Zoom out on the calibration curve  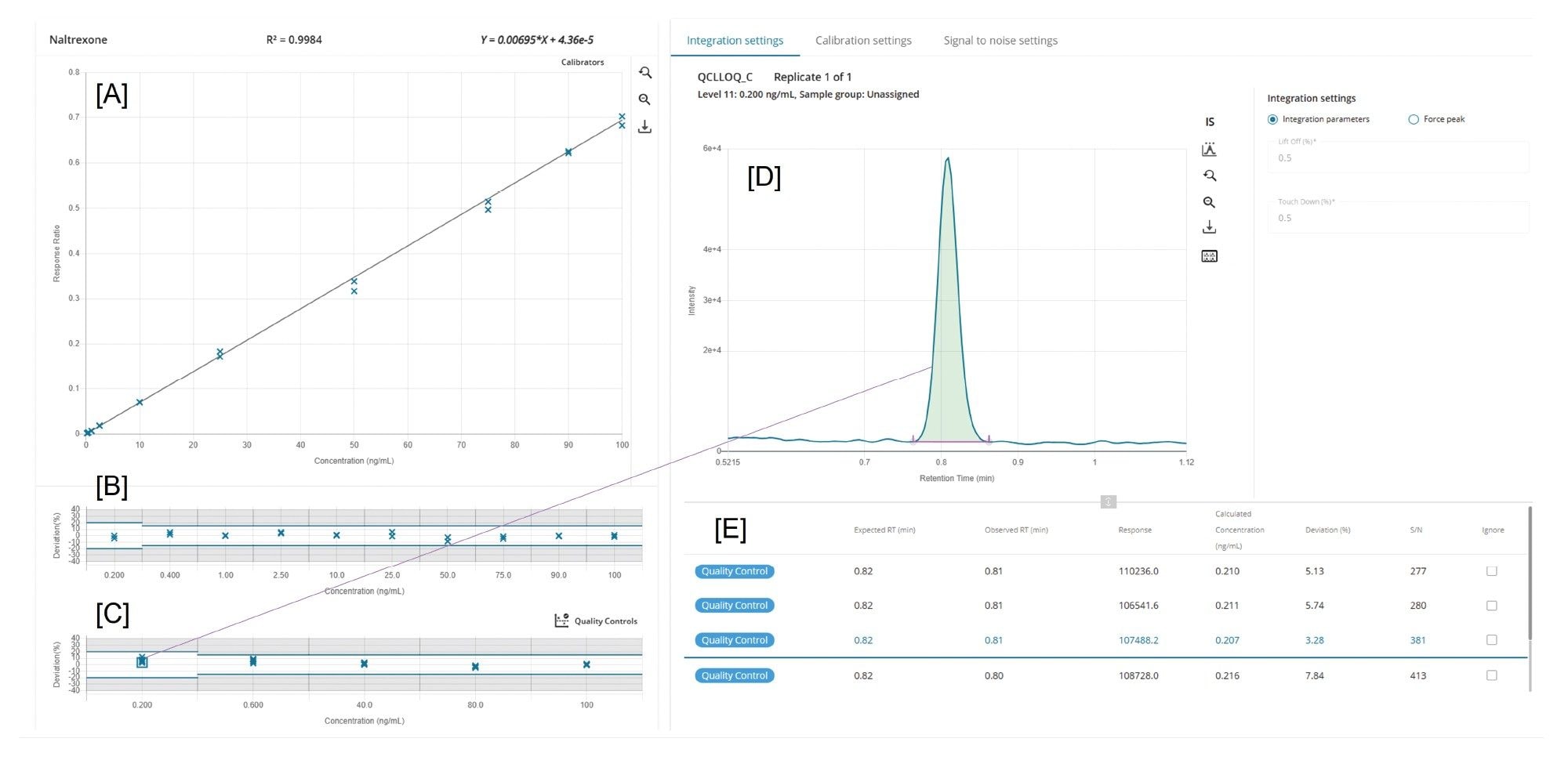[x=645, y=100]
